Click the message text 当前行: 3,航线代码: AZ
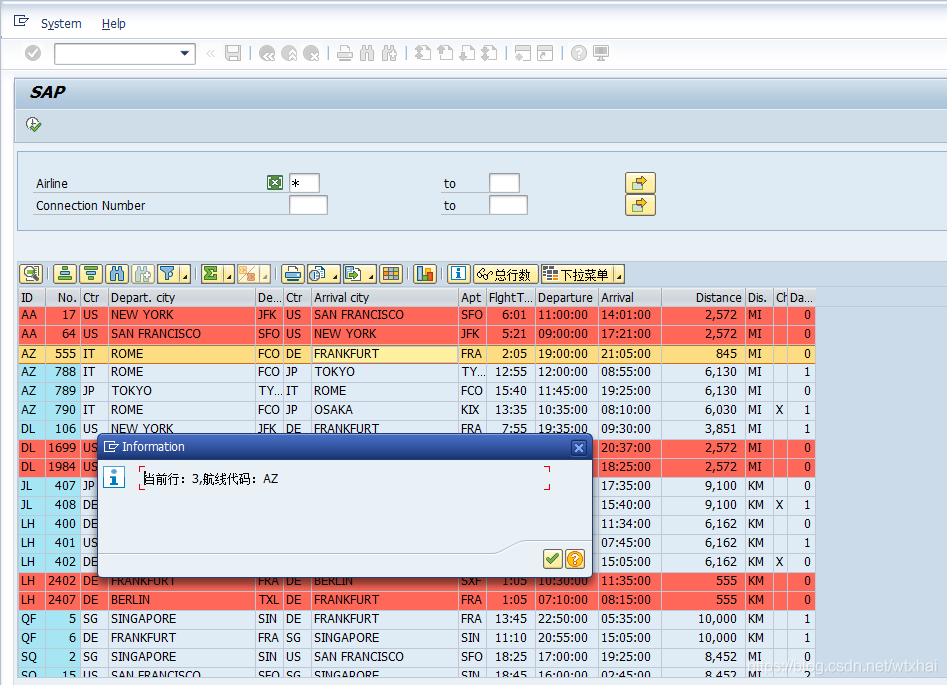The width and height of the screenshot is (947, 685). pyautogui.click(x=210, y=479)
